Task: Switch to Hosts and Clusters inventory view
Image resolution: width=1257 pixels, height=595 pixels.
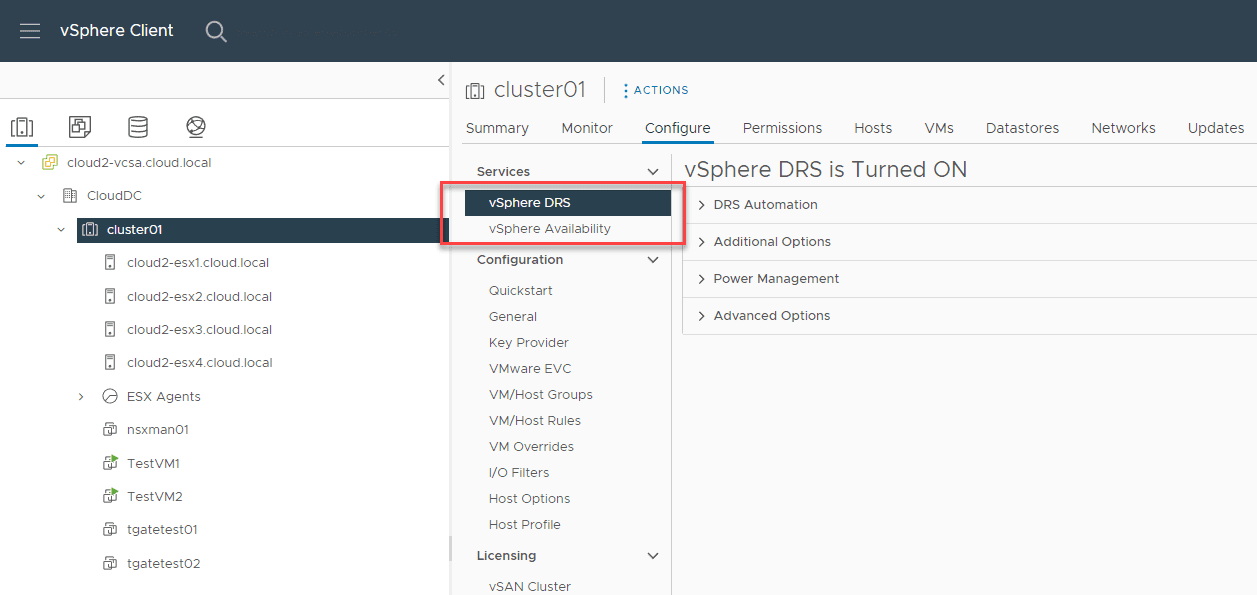Action: pyautogui.click(x=22, y=127)
